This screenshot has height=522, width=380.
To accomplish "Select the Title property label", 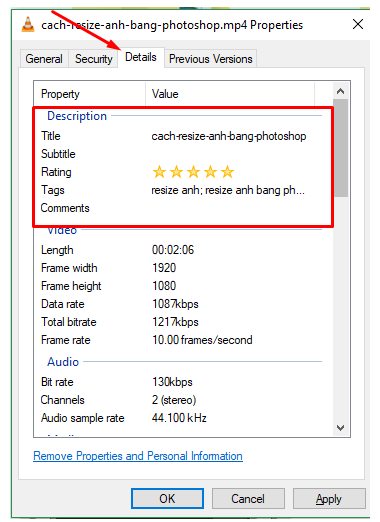I will pyautogui.click(x=51, y=136).
